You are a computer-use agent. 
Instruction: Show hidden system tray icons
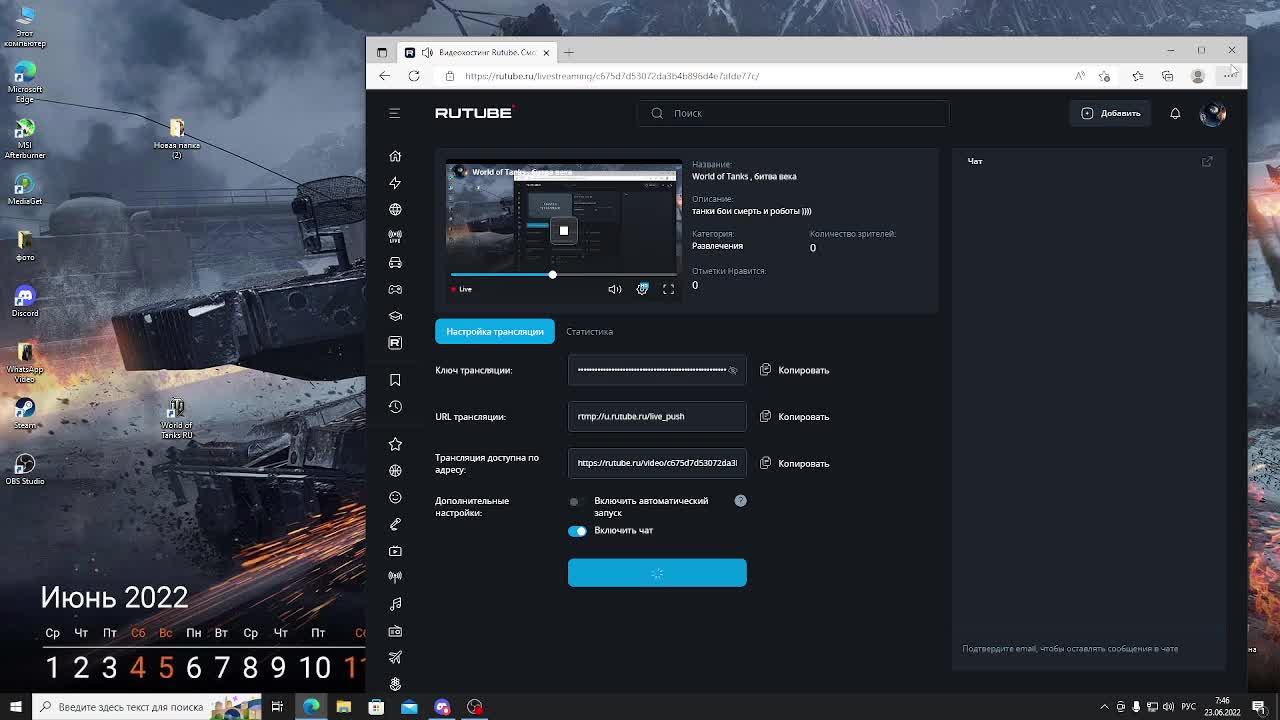(1104, 707)
